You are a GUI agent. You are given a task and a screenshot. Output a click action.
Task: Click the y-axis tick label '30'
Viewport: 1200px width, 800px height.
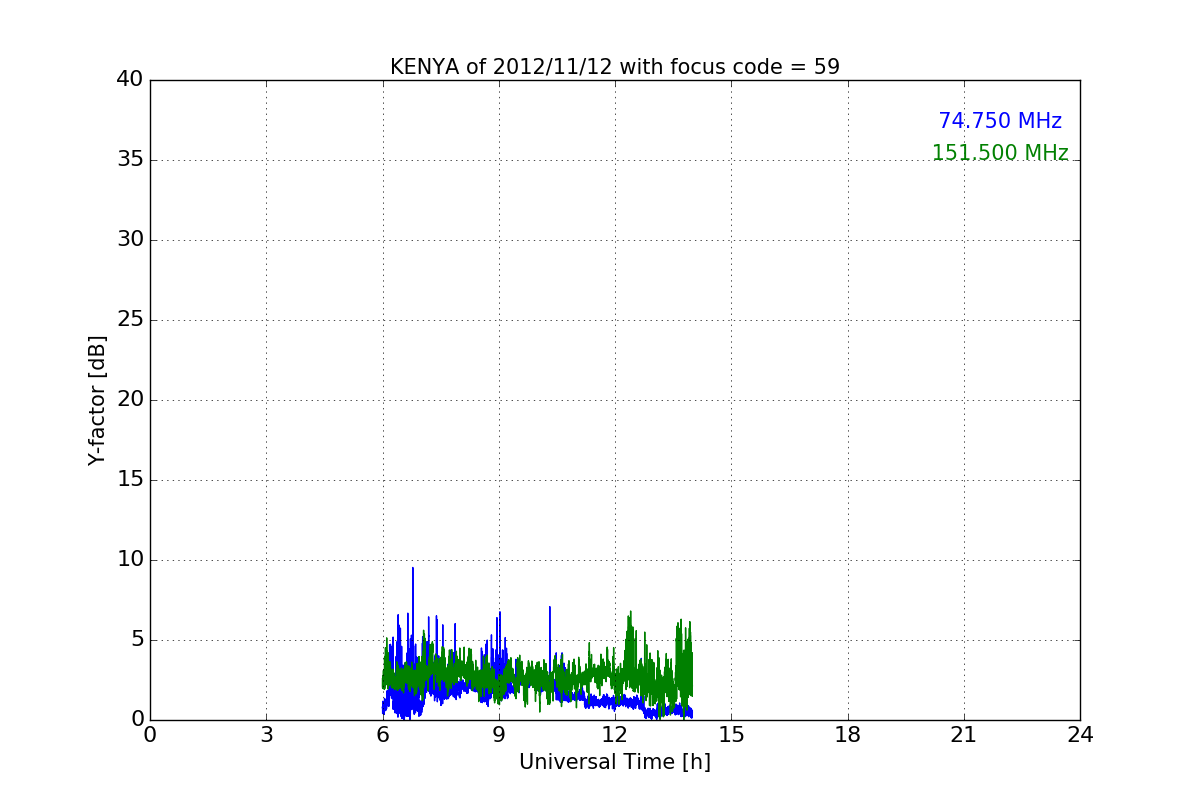[130, 240]
